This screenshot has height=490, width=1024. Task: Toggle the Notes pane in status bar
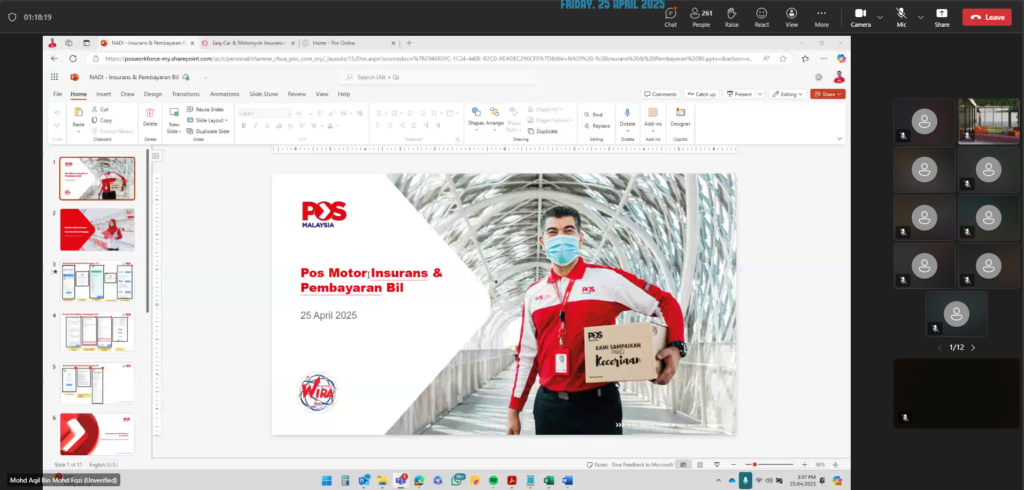coord(597,465)
